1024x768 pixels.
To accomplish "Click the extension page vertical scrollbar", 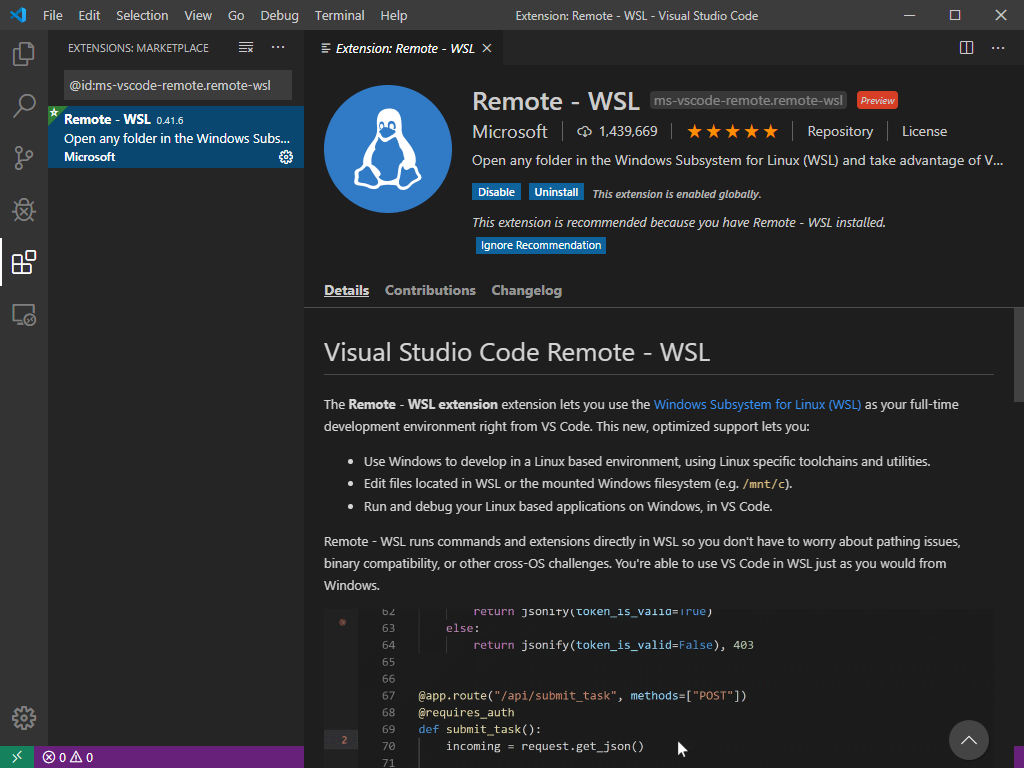I will pos(1019,355).
